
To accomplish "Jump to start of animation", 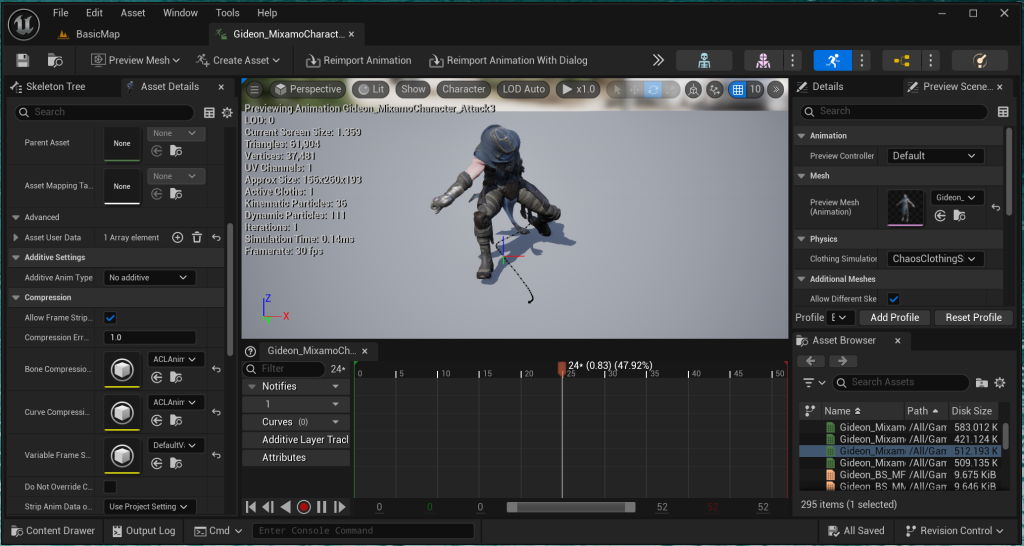I will coord(251,507).
